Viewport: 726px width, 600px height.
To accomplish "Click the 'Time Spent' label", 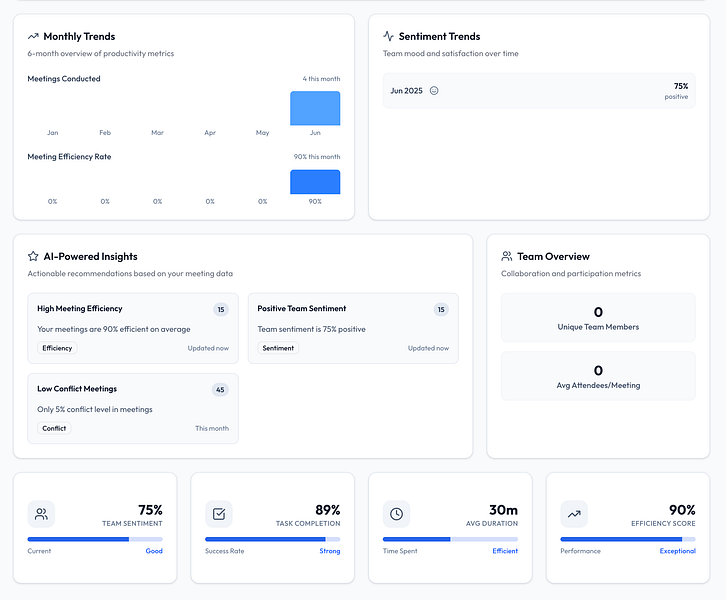I will click(400, 551).
